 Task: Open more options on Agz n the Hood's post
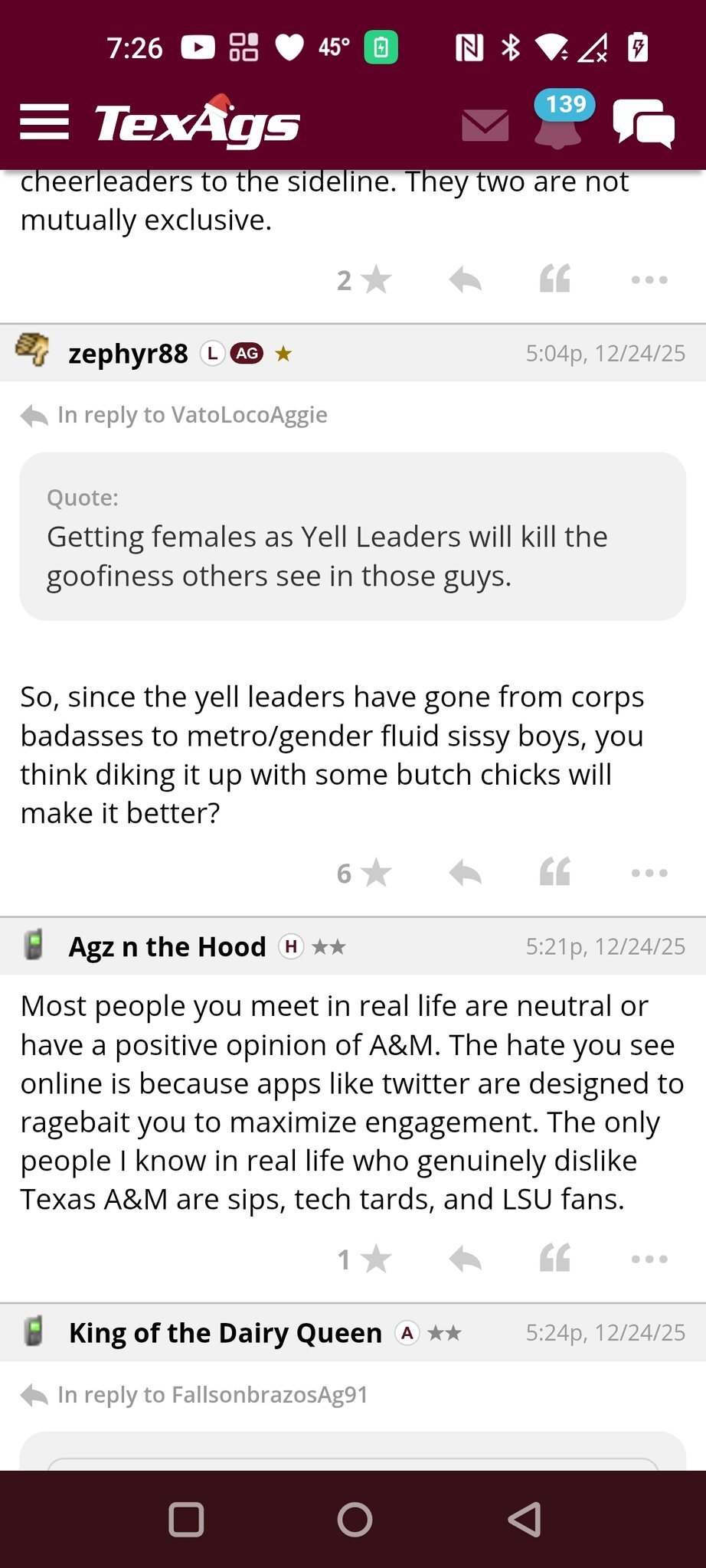649,1259
